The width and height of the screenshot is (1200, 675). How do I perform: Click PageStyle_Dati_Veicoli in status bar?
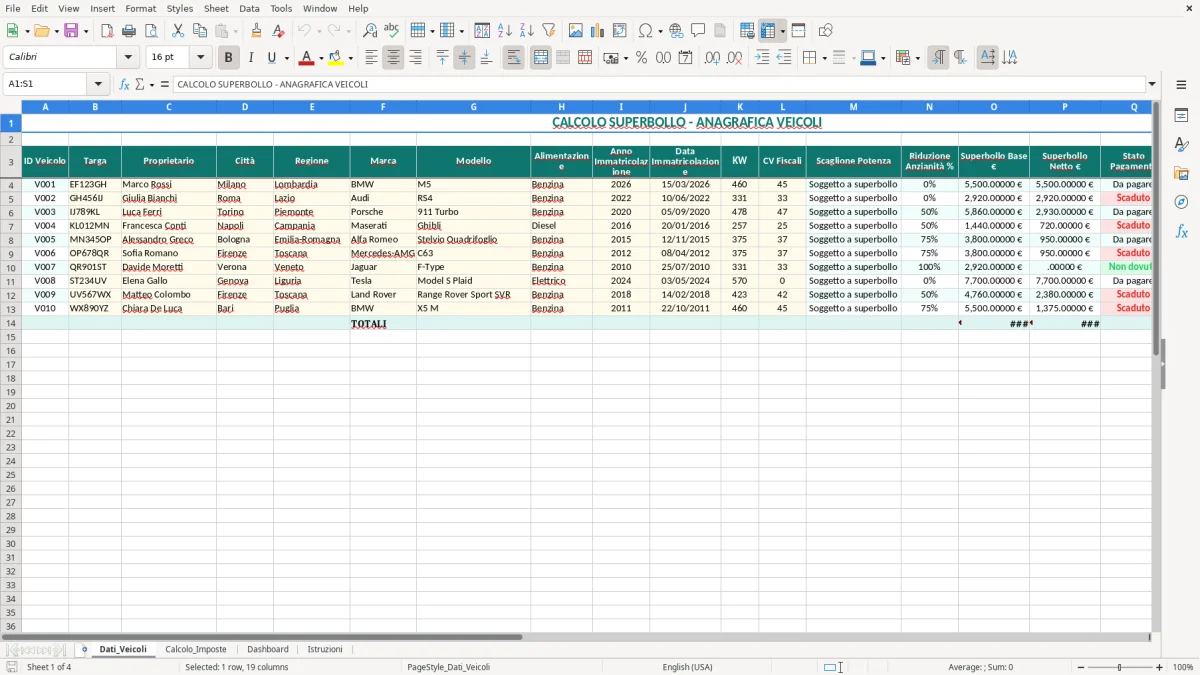(x=448, y=667)
